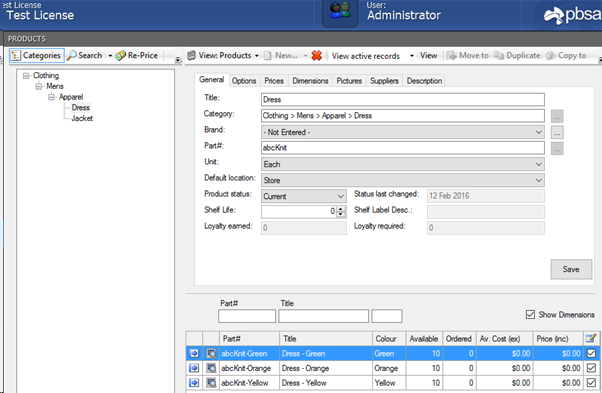Switch to the Description tab
Screen dimensions: 602x393
pos(424,81)
